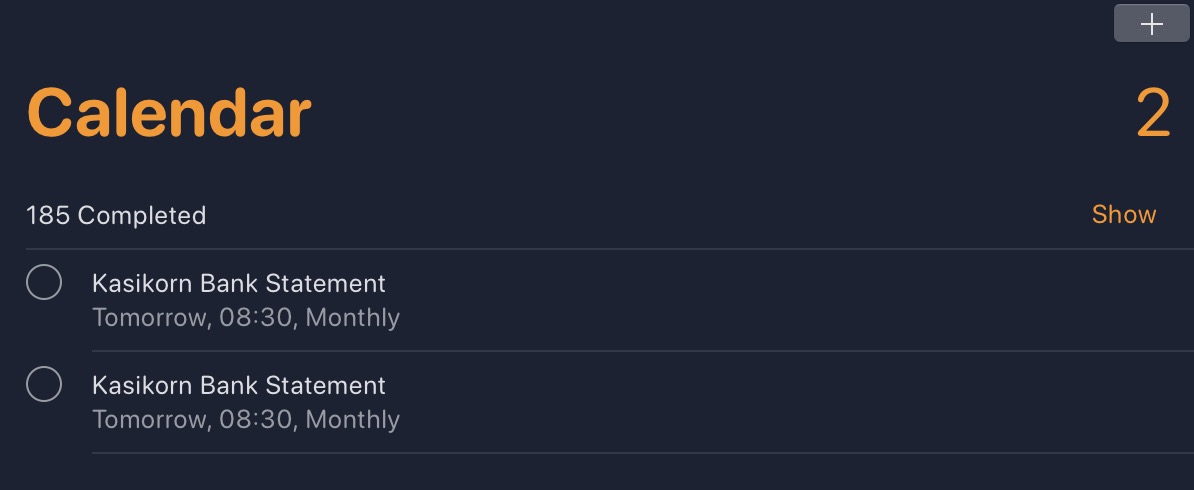
Task: Select the first Kasikorn Bank Statement title
Action: pyautogui.click(x=238, y=284)
